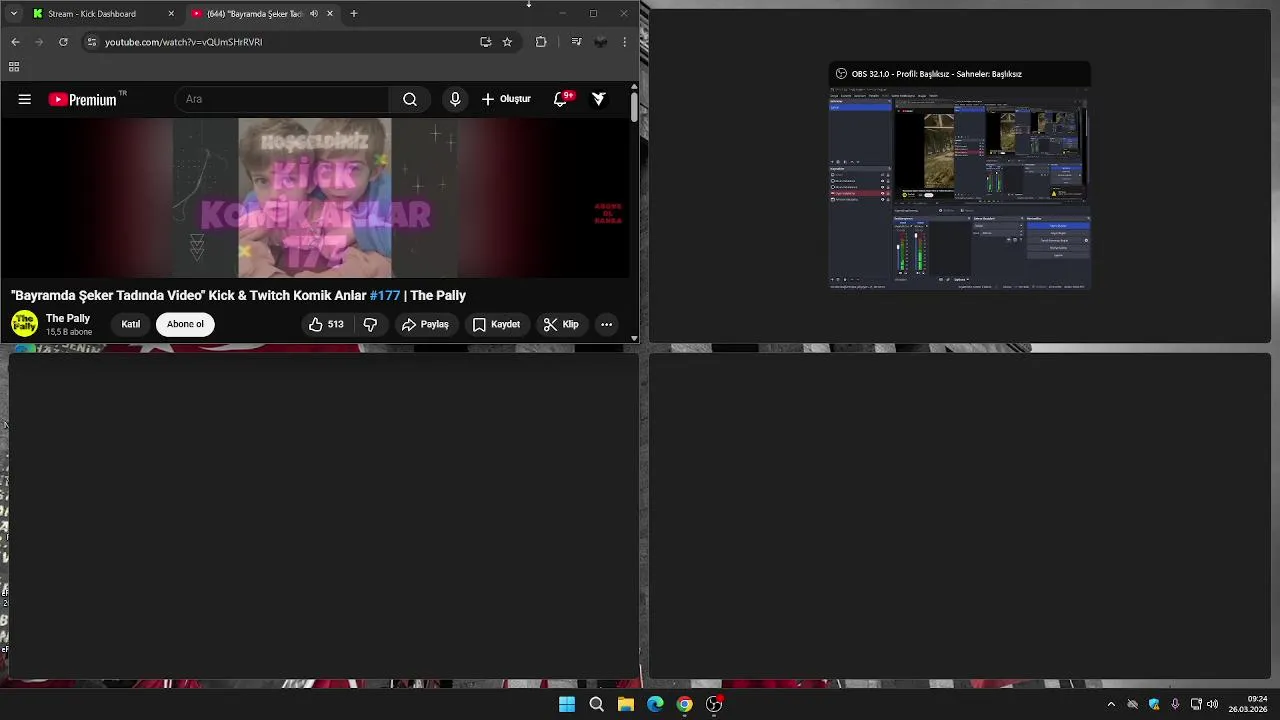This screenshot has height=720, width=1280.
Task: Open Windows taskbar search
Action: click(596, 704)
